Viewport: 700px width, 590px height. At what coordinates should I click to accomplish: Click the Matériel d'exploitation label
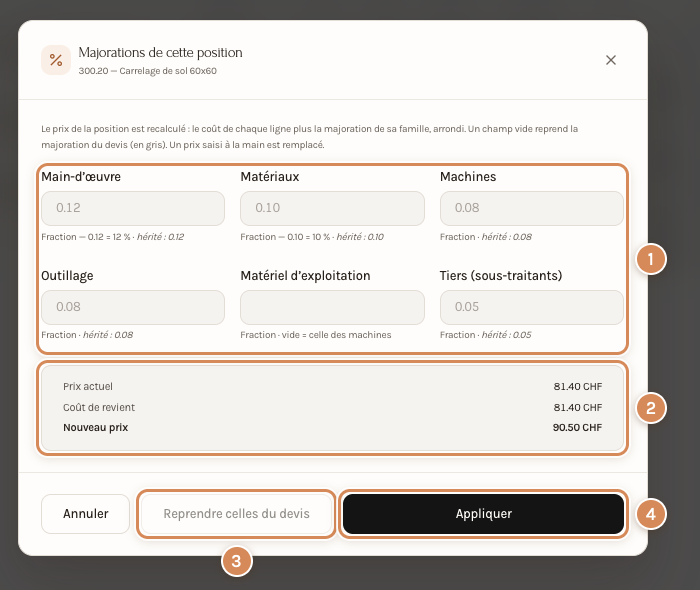tap(305, 276)
